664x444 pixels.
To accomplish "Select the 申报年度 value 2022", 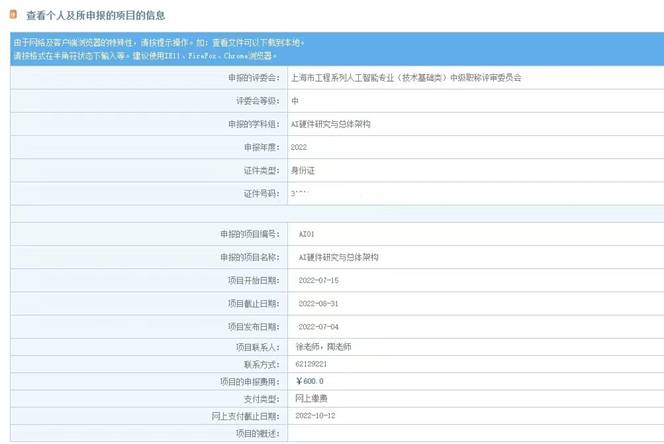I will click(x=298, y=146).
